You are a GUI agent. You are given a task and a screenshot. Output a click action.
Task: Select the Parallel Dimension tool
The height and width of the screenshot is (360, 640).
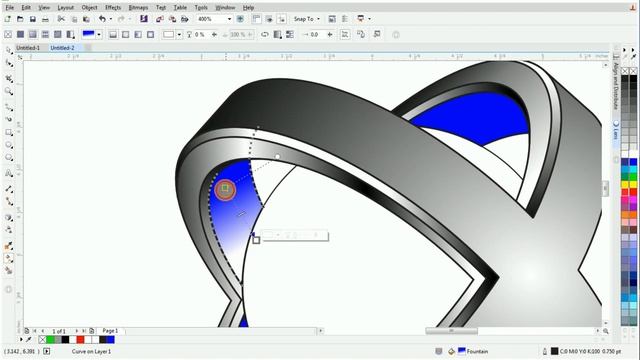click(9, 189)
